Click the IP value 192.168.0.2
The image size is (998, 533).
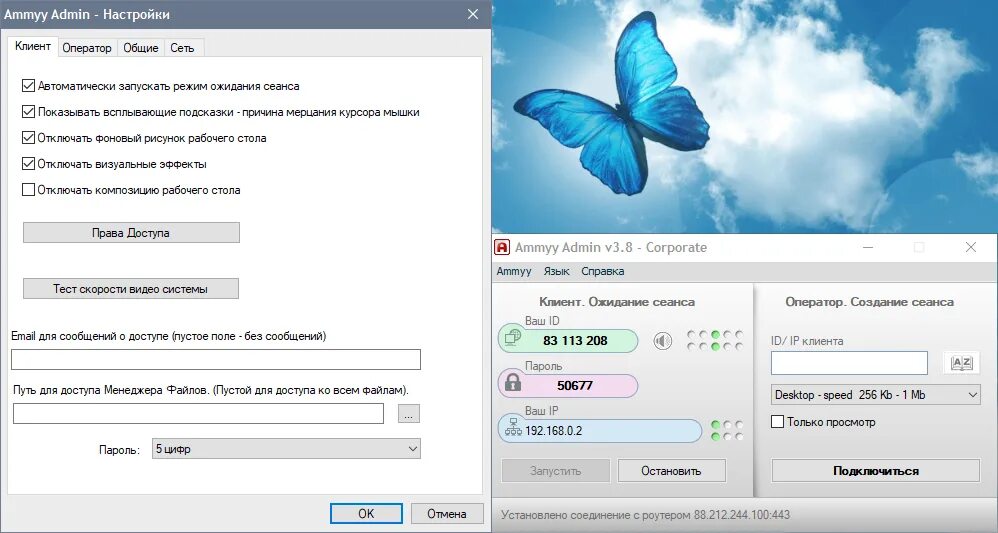click(x=554, y=430)
